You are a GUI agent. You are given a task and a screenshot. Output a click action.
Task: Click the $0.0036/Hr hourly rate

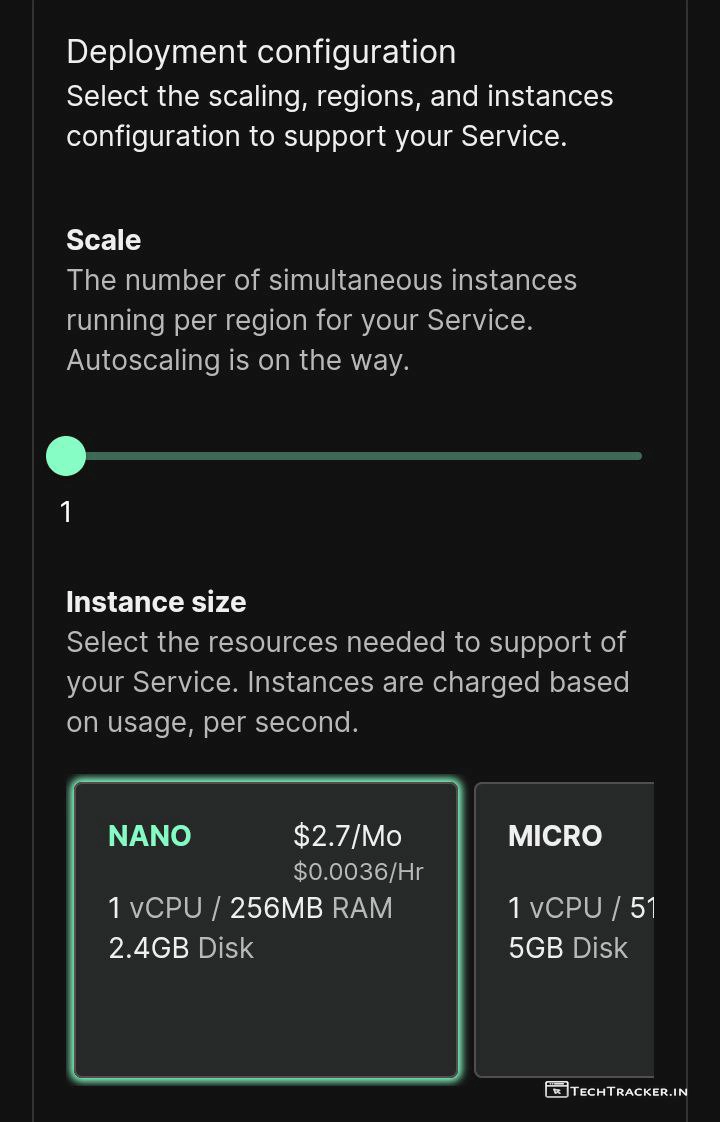click(x=358, y=872)
